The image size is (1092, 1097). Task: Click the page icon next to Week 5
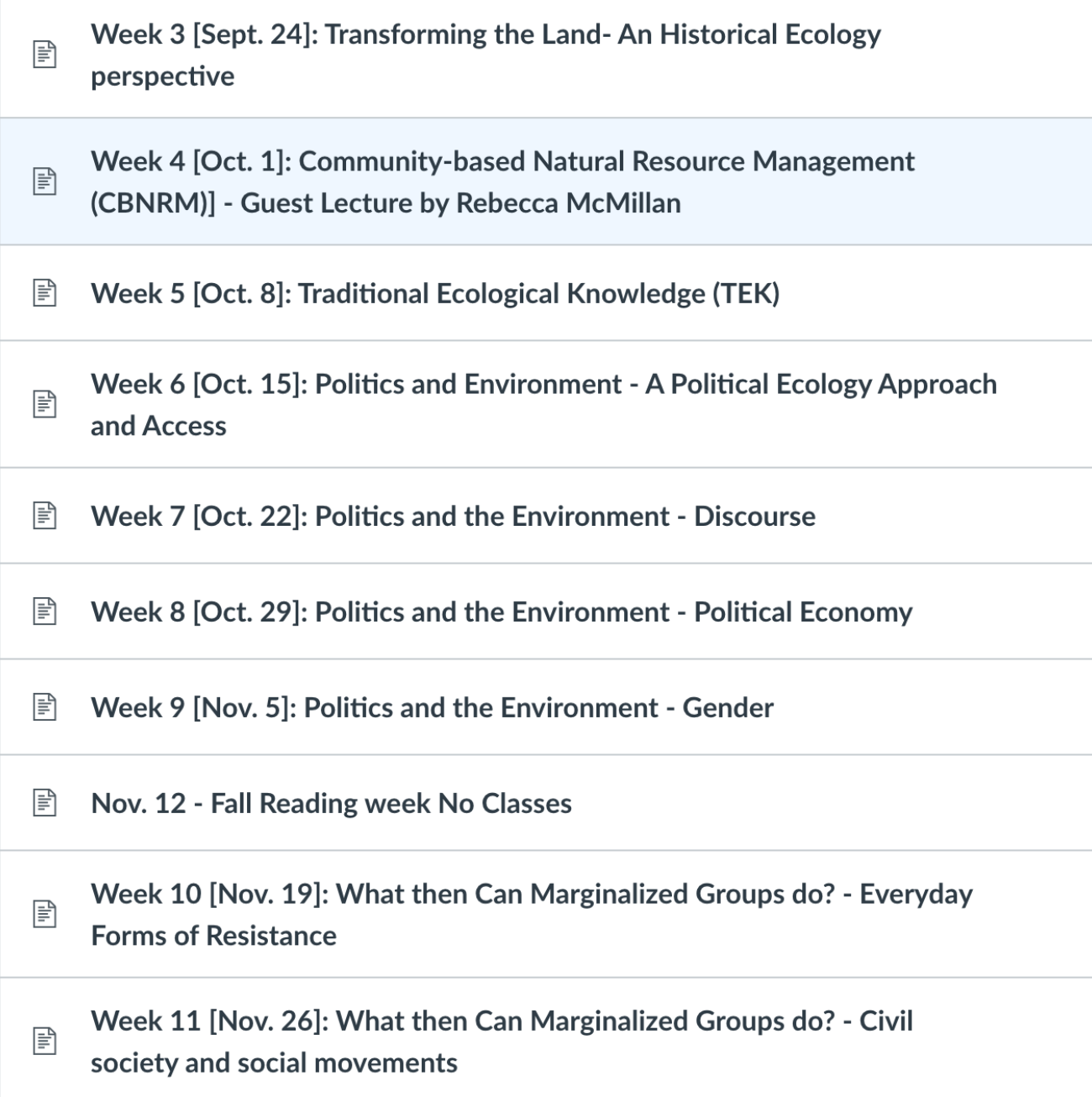pyautogui.click(x=45, y=293)
